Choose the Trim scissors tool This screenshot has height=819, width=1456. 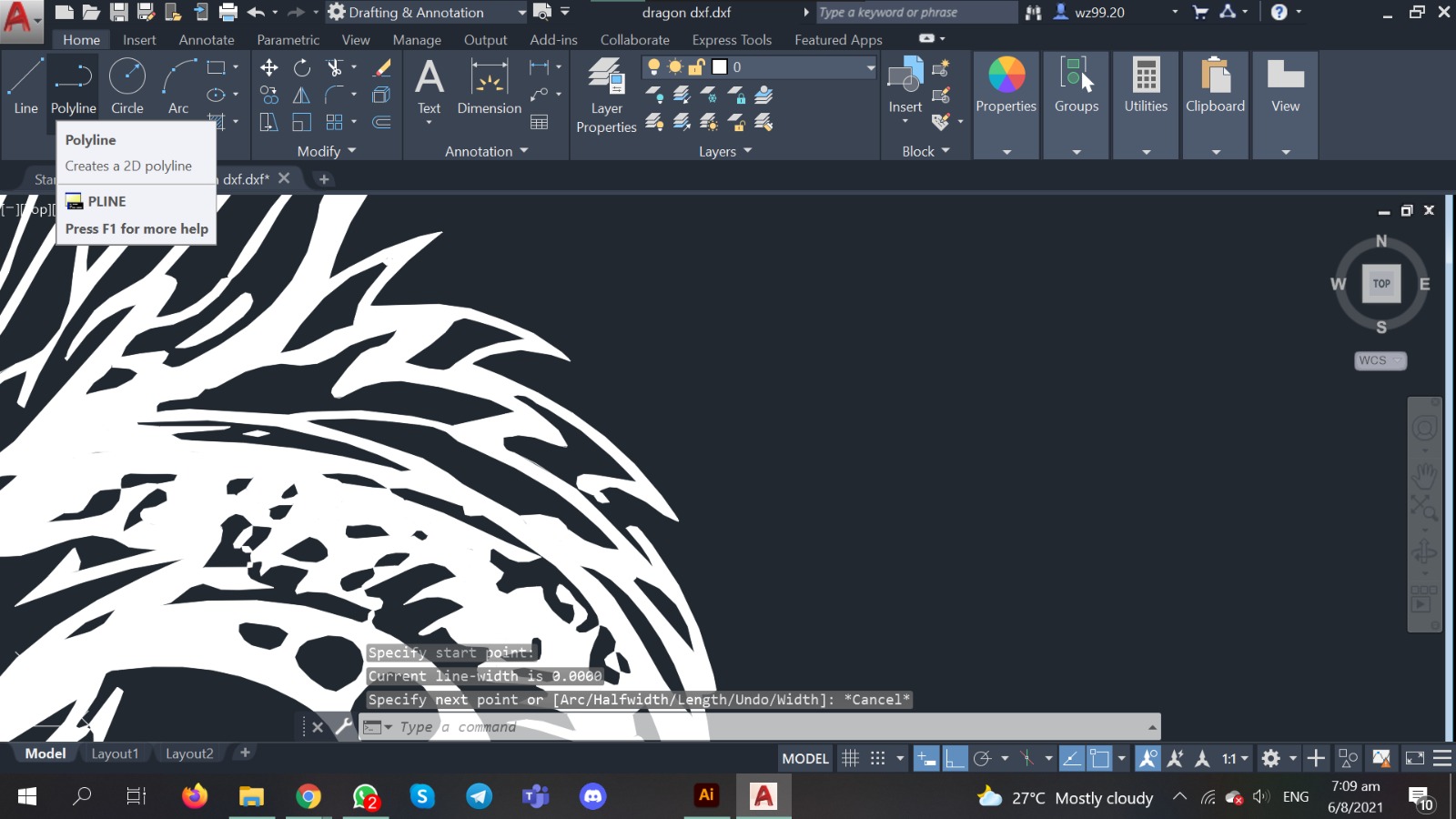(x=334, y=67)
